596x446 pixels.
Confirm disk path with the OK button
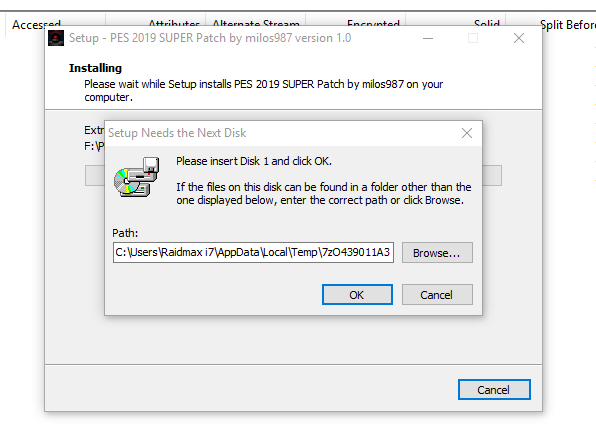pos(357,295)
